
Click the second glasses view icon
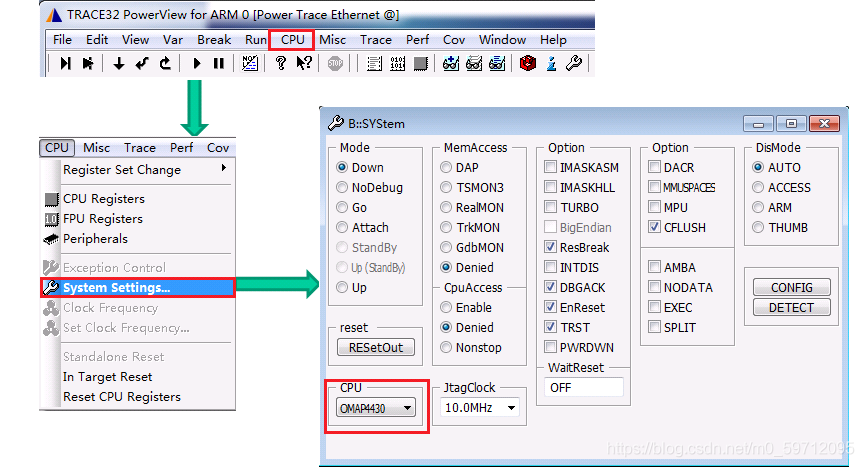(x=474, y=63)
